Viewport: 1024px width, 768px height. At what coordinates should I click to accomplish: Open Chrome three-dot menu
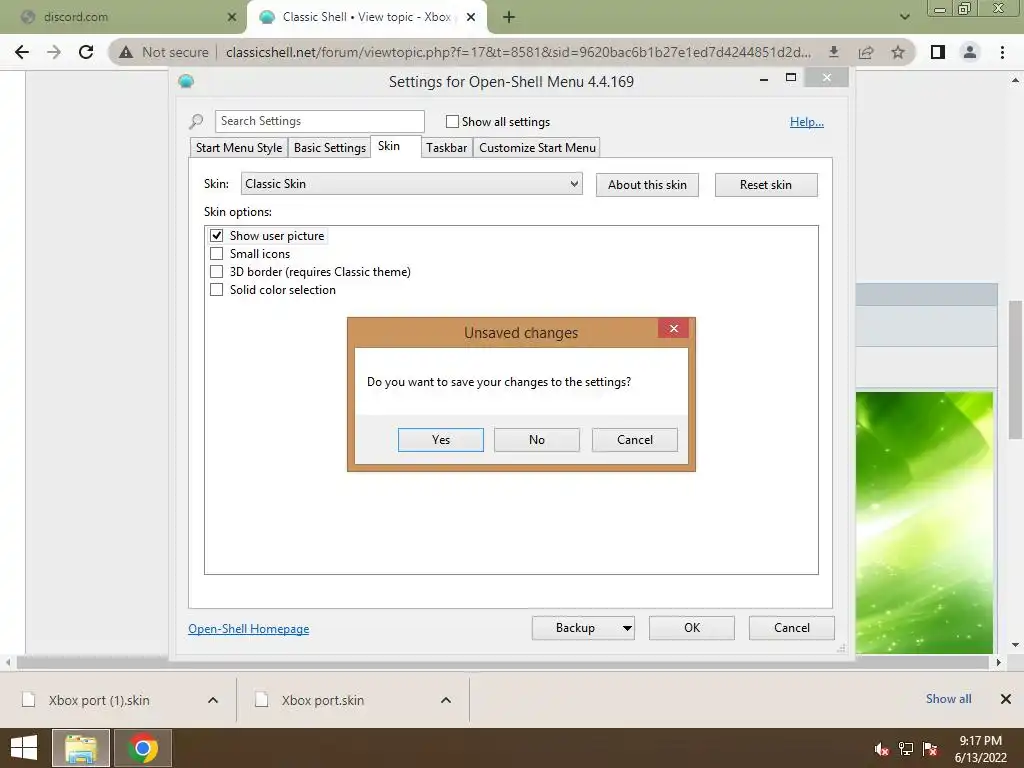pos(1002,52)
